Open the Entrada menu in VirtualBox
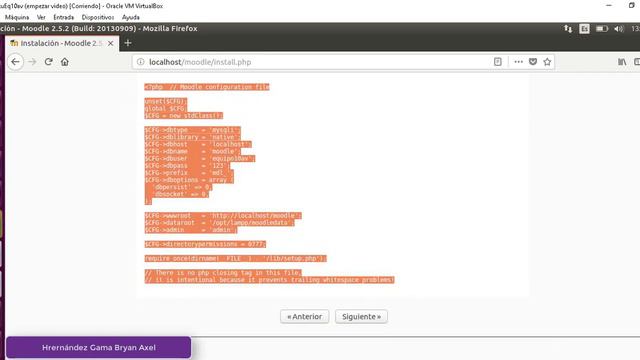Viewport: 640px width, 360px height. tap(63, 17)
